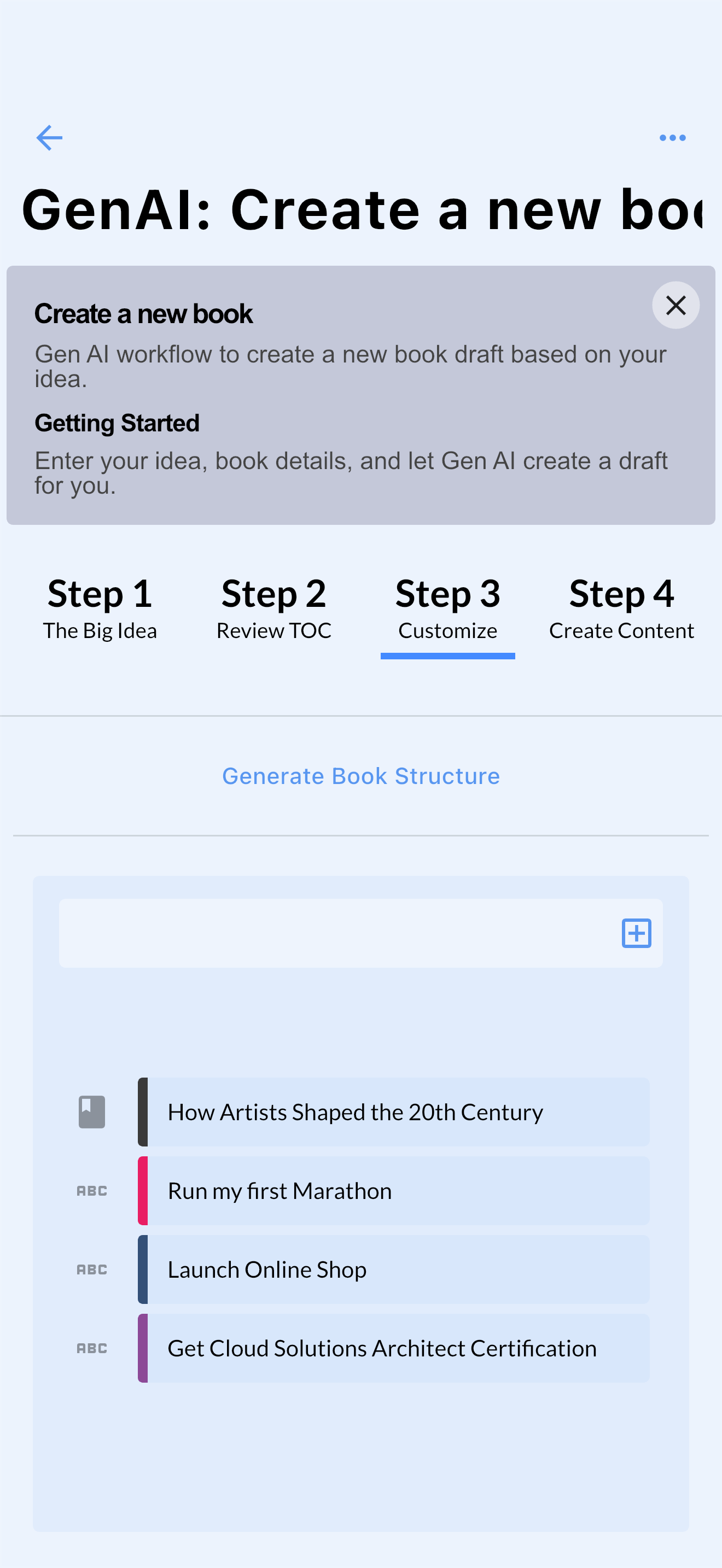Select Get Cloud Solutions Architect Certification

(x=399, y=1348)
